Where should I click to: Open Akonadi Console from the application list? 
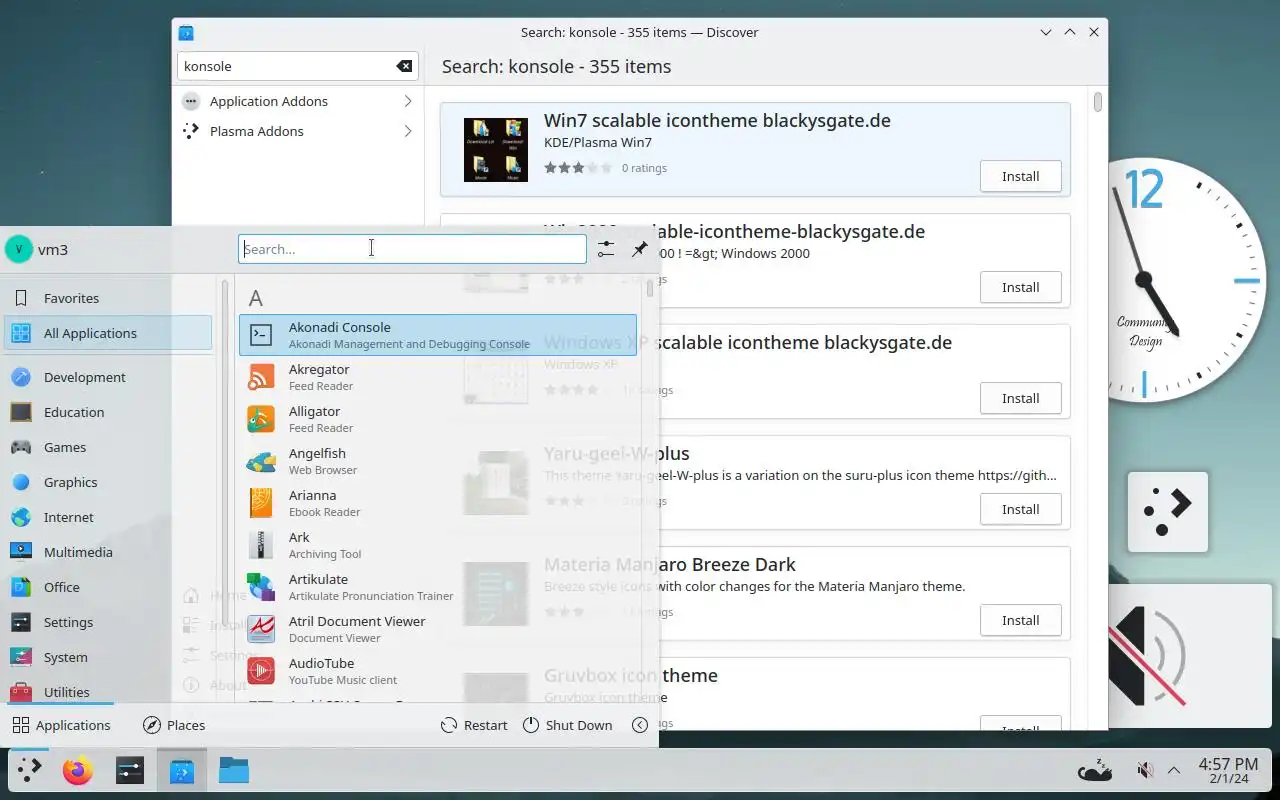pos(437,335)
